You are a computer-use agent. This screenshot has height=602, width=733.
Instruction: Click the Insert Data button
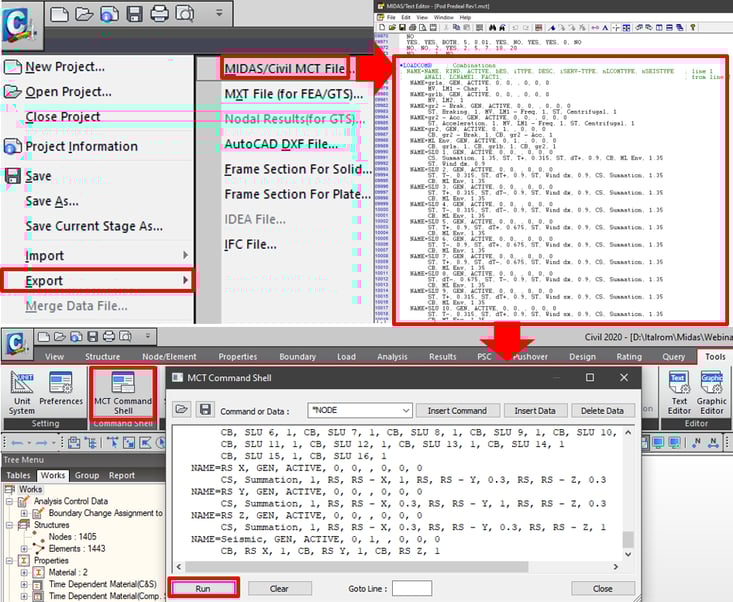tap(535, 410)
